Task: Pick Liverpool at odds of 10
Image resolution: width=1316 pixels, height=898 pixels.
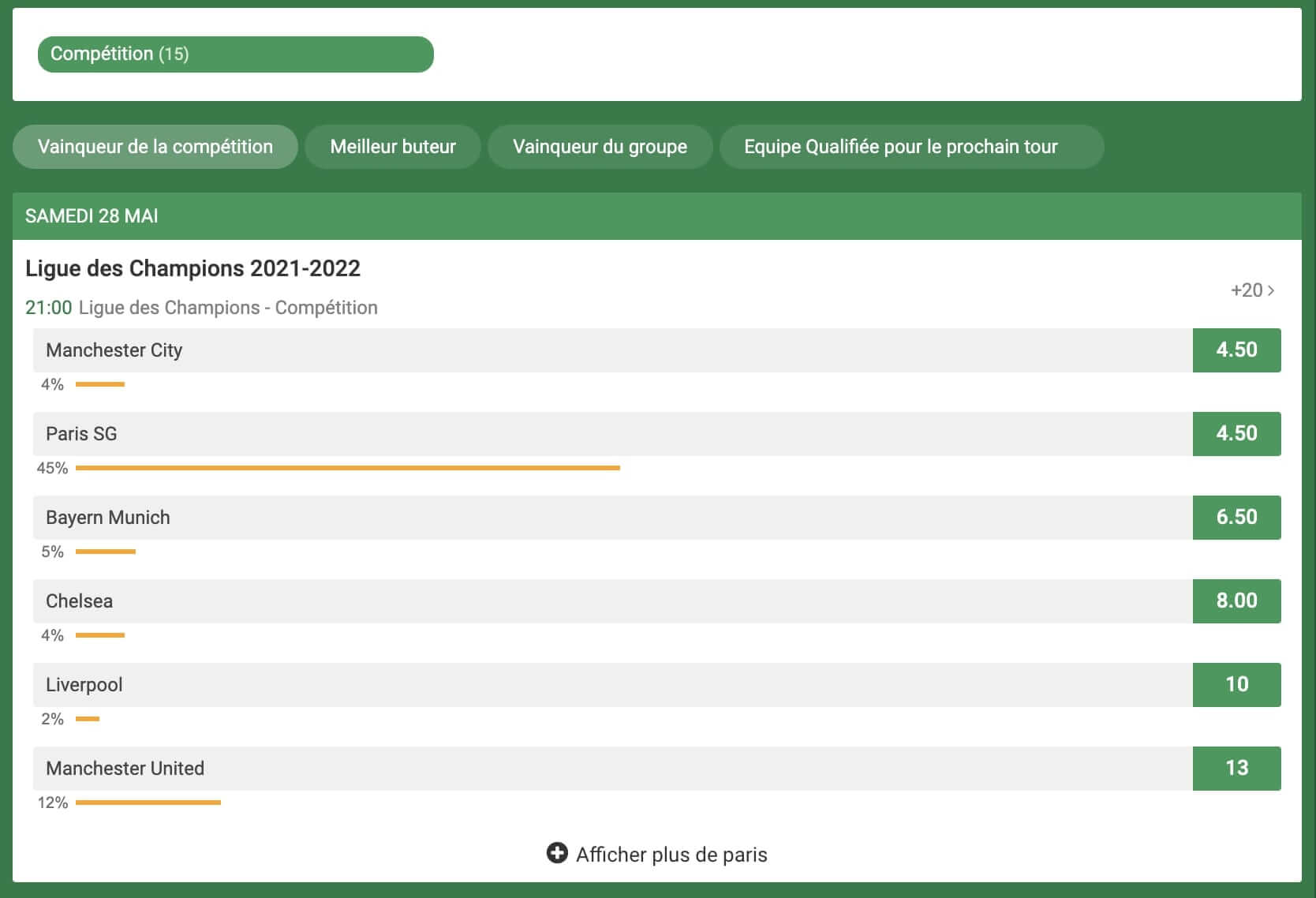Action: tap(1236, 685)
